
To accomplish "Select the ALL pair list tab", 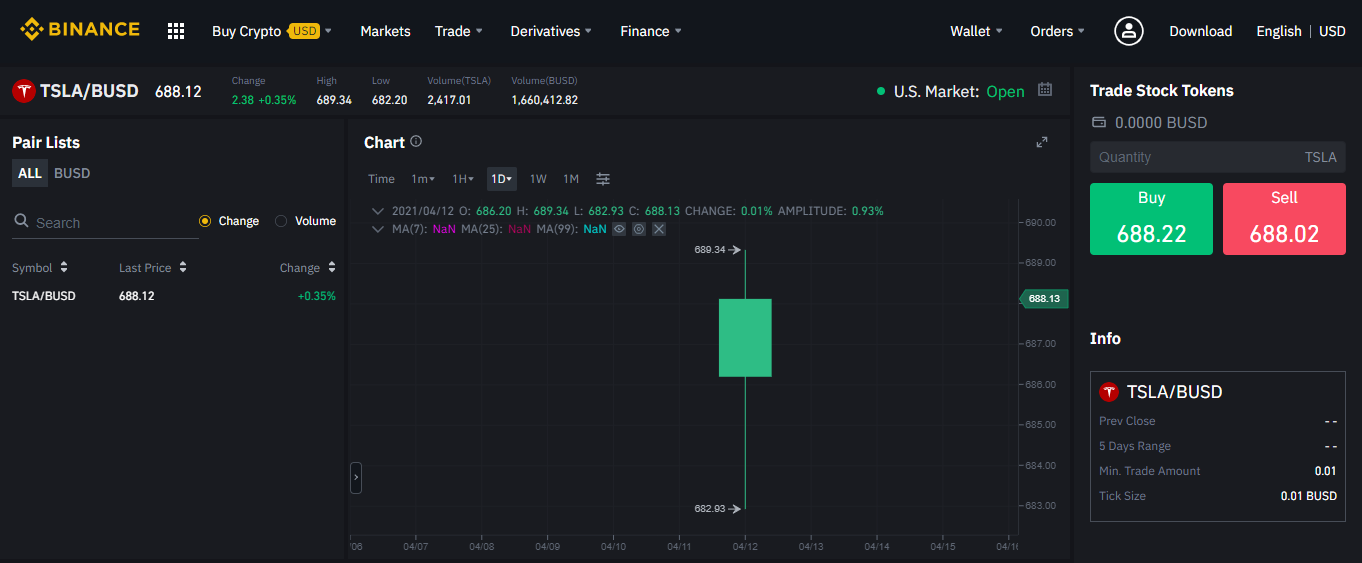I will [30, 173].
